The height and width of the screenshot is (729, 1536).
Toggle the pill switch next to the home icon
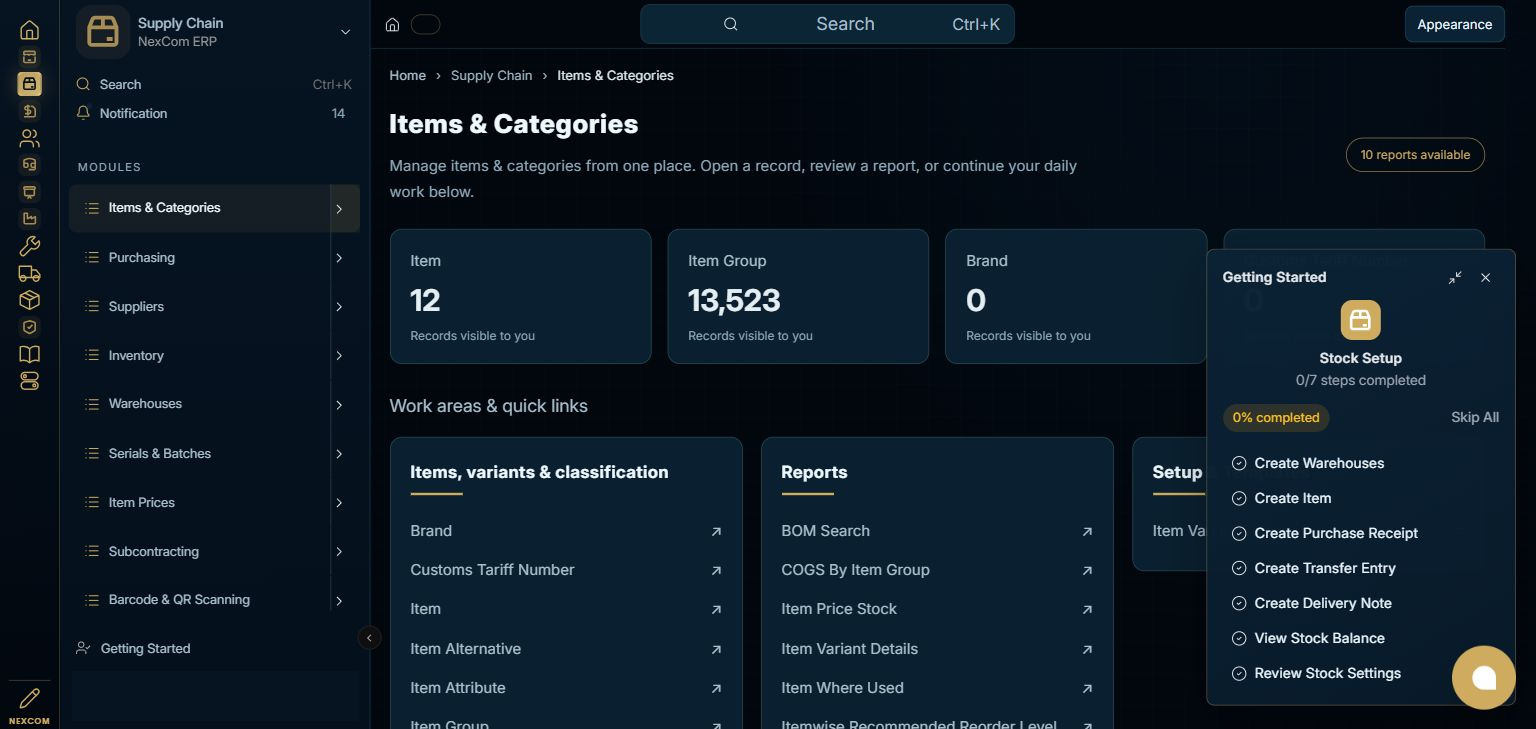click(425, 24)
